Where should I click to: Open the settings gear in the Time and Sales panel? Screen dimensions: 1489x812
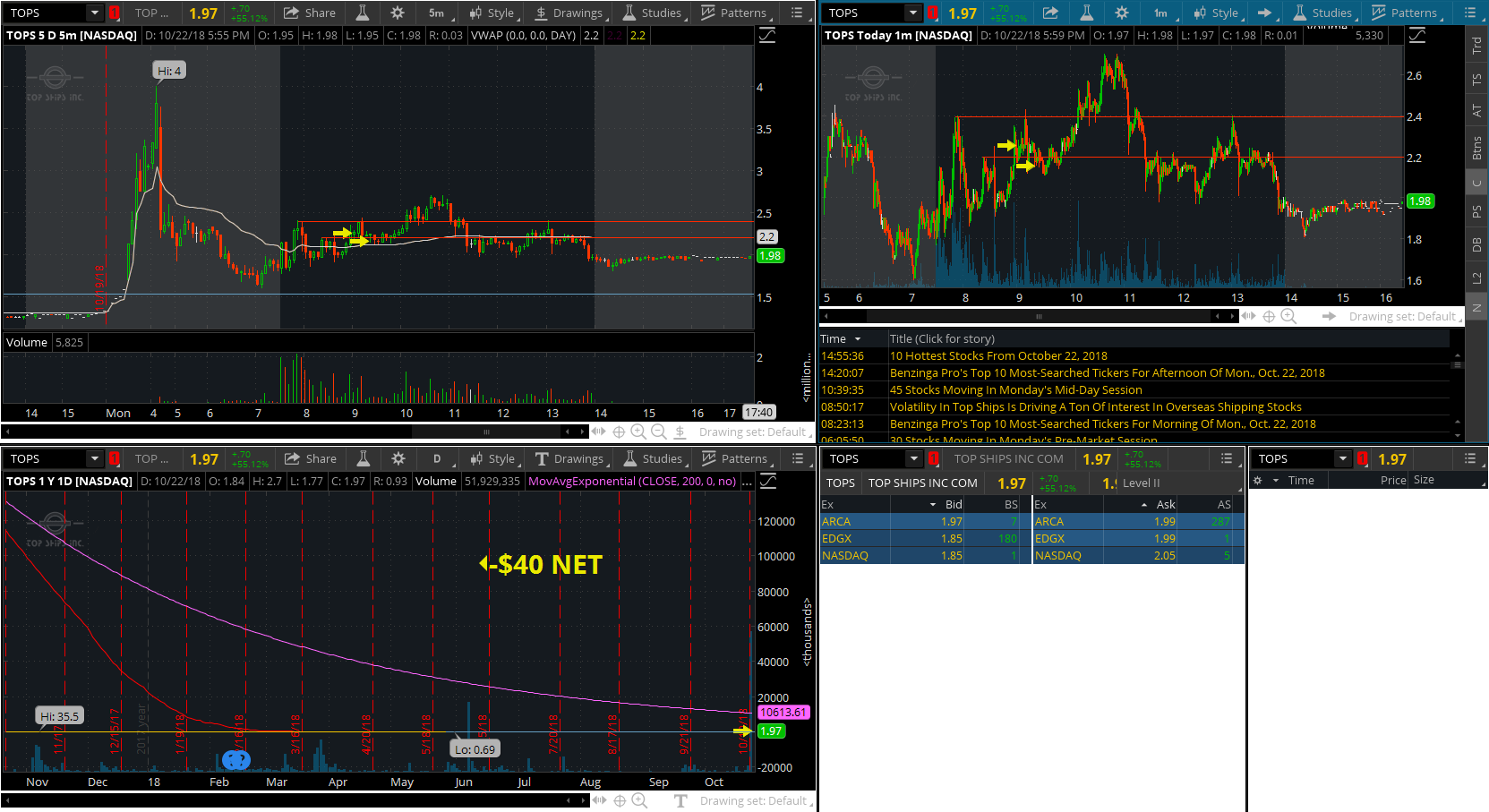pos(1258,480)
